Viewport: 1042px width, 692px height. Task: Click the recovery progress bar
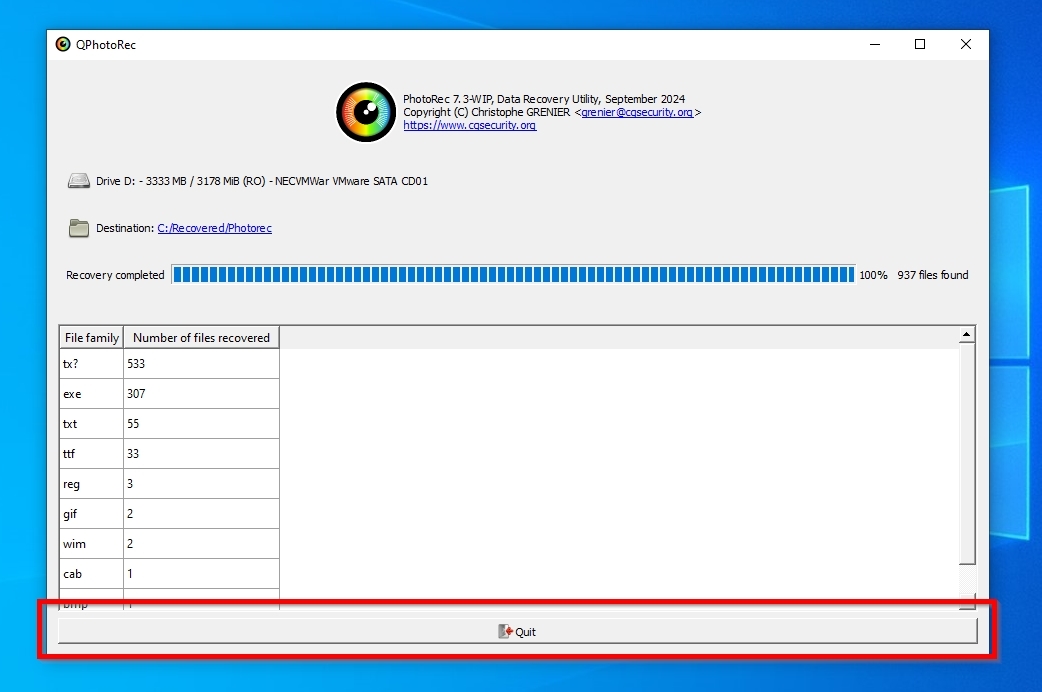(513, 275)
